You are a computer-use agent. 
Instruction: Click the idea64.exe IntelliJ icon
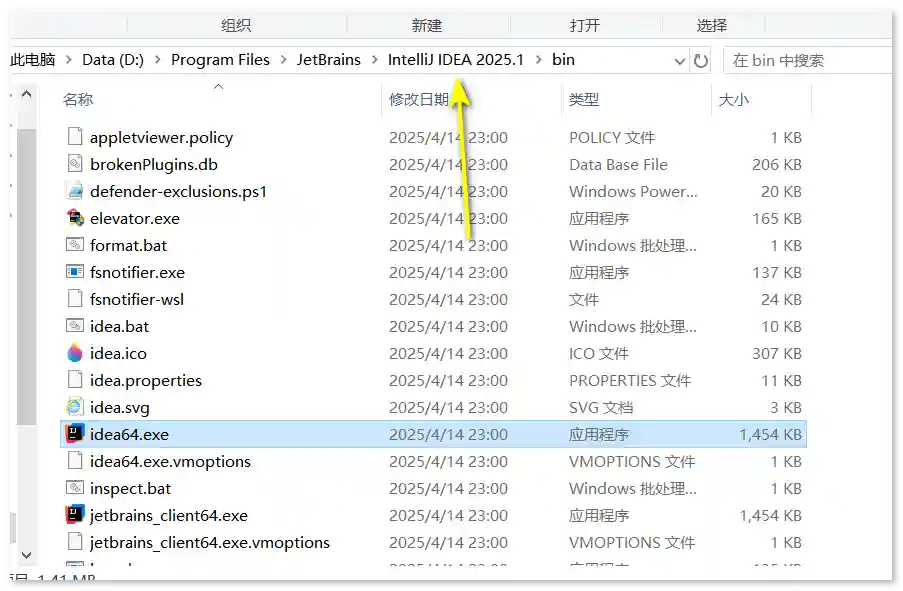pos(75,434)
